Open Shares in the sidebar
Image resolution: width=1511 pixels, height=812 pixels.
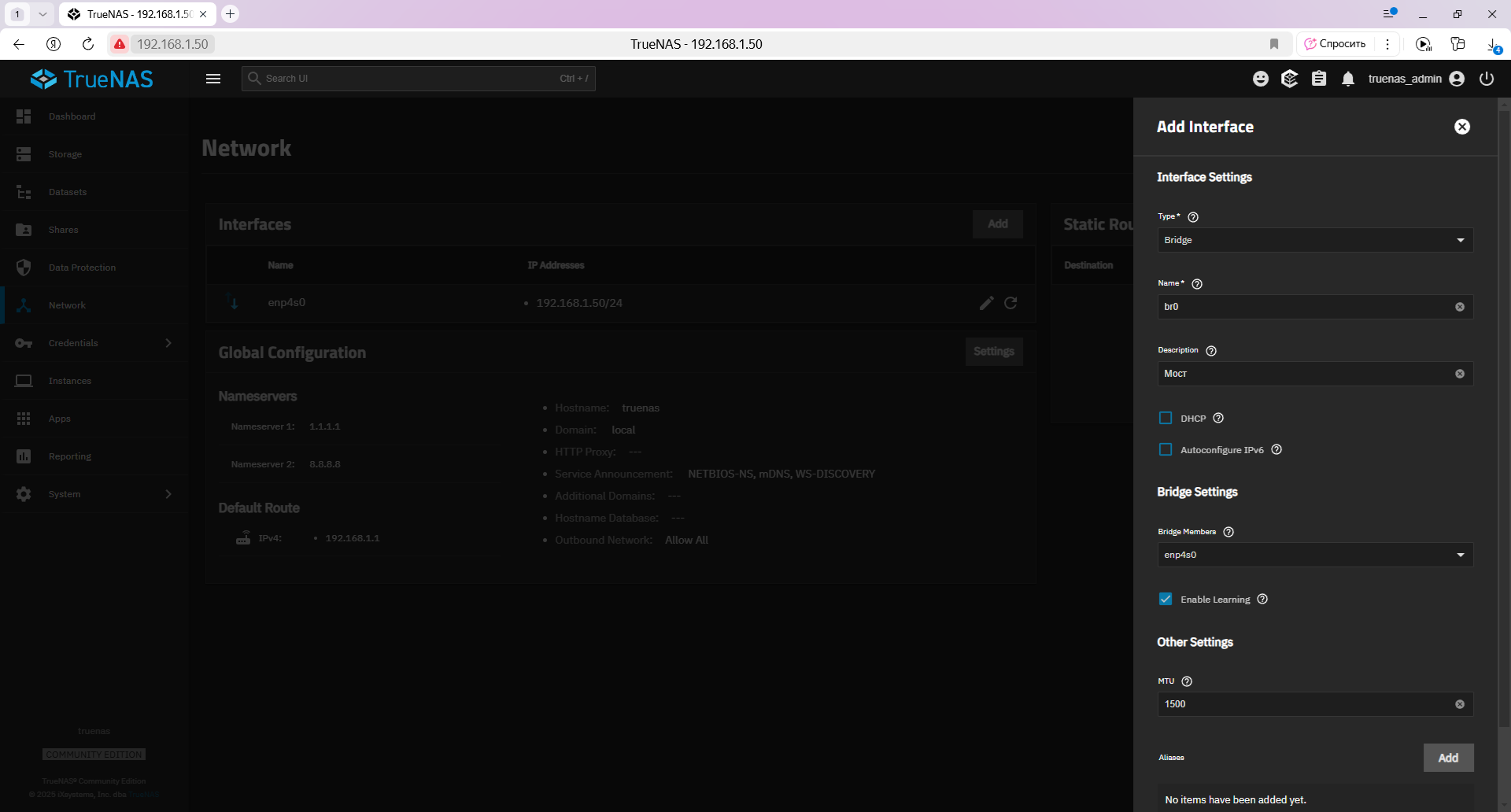point(94,230)
